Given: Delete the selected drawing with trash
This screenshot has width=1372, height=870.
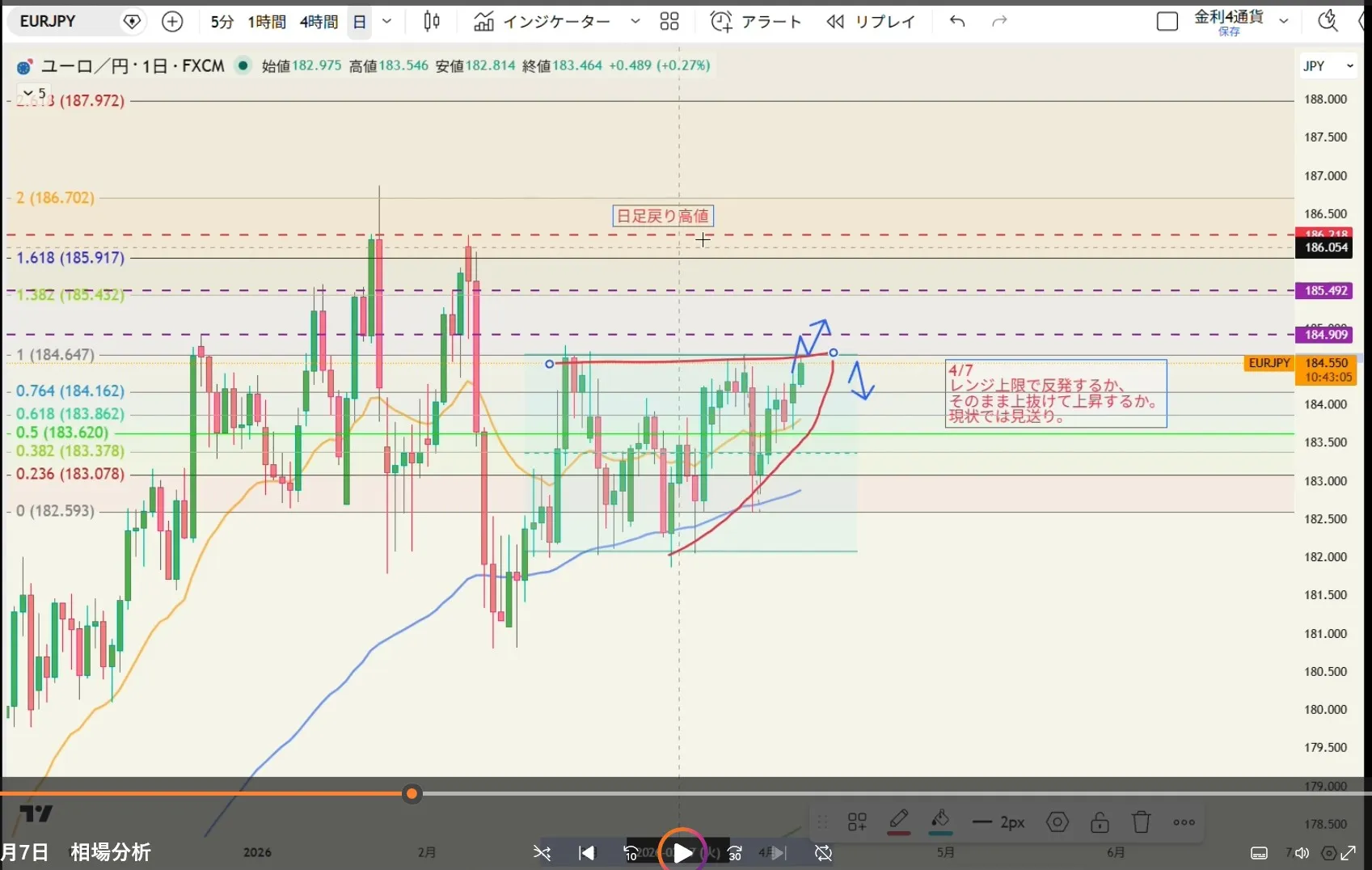Looking at the screenshot, I should 1142,823.
